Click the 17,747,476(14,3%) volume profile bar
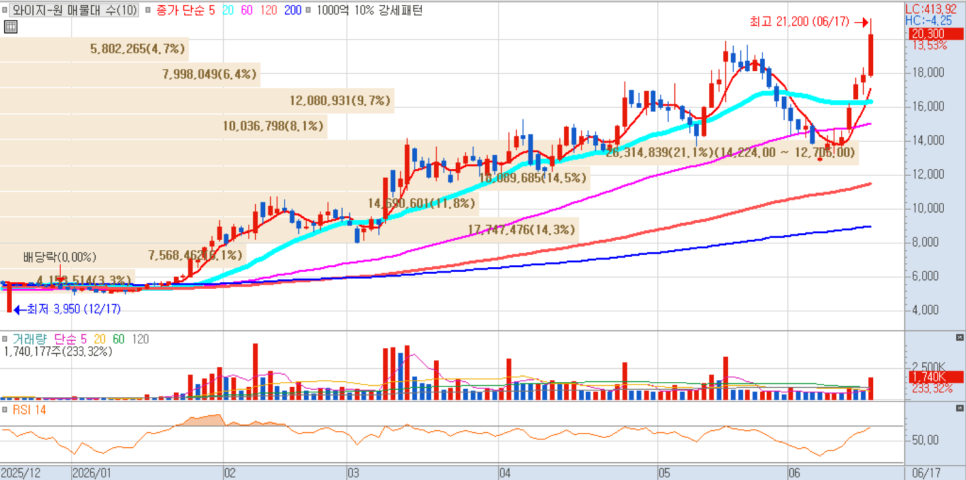Image resolution: width=966 pixels, height=480 pixels. point(290,230)
